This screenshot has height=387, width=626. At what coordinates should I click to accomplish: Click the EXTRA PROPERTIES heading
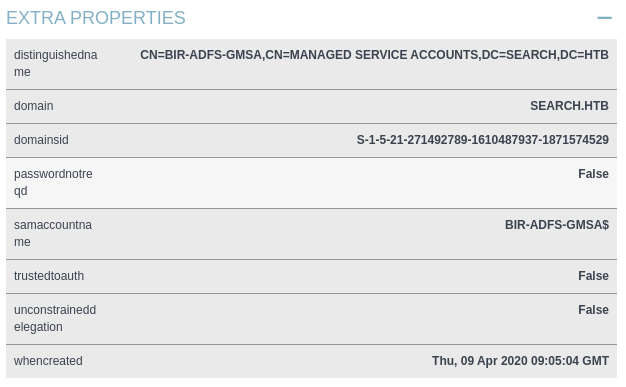(x=96, y=18)
